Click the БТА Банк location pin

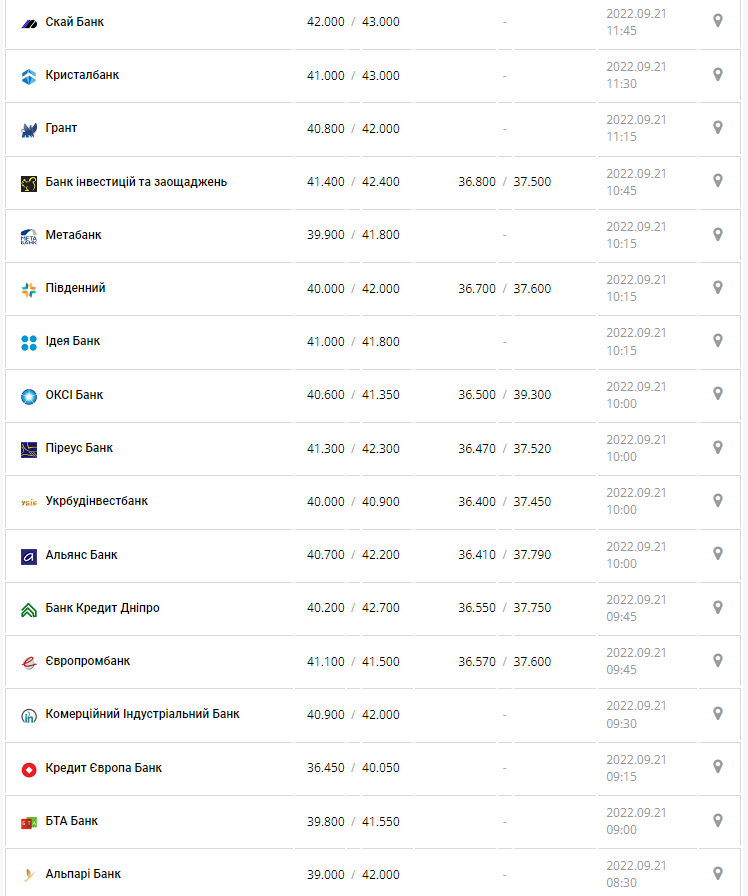click(x=717, y=820)
